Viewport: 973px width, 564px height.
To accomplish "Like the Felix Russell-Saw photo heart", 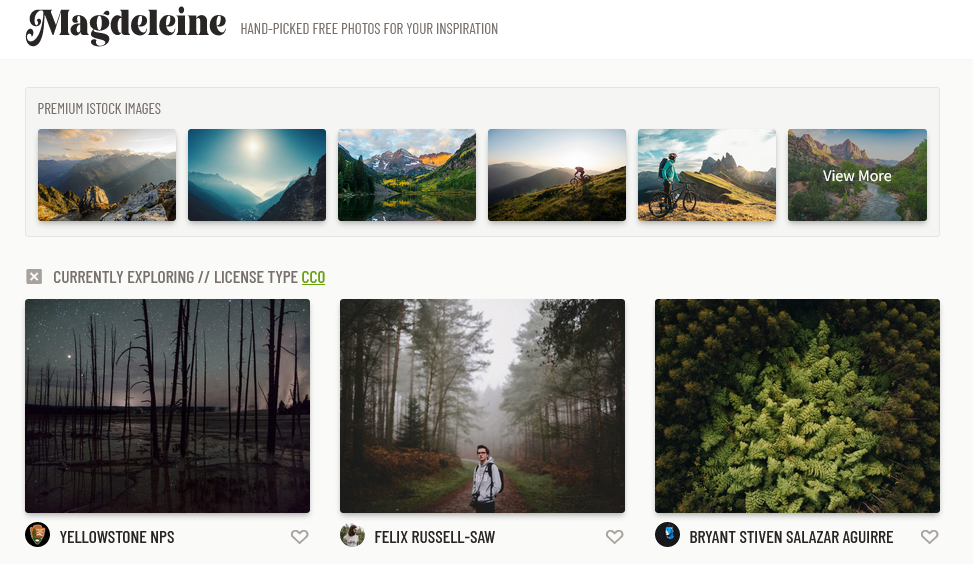I will tap(614, 537).
